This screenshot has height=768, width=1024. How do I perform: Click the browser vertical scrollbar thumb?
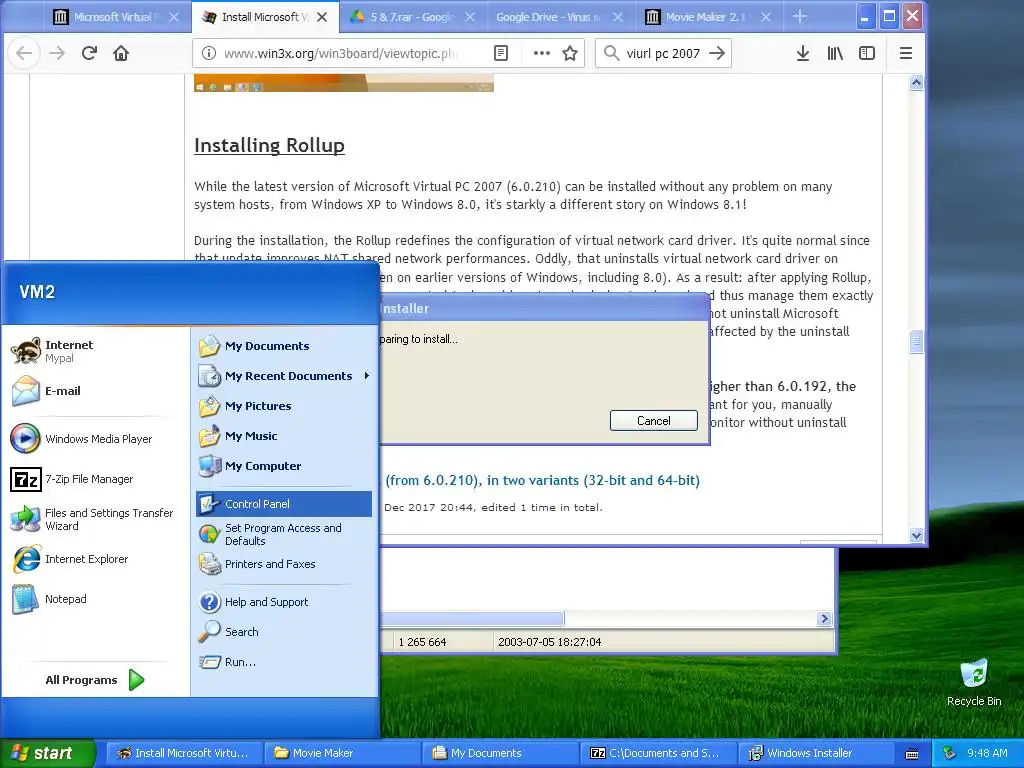coord(916,342)
